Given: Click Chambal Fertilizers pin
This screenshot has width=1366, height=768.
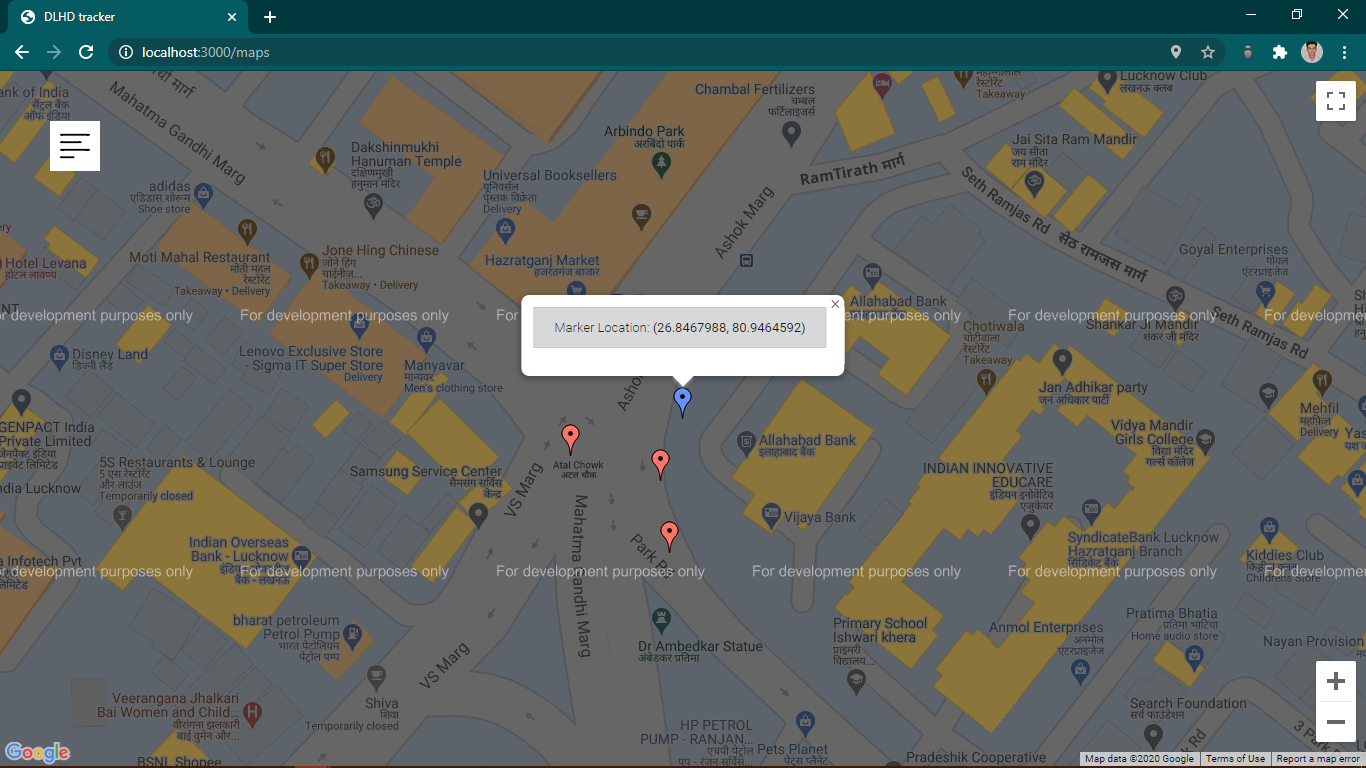Looking at the screenshot, I should (791, 132).
